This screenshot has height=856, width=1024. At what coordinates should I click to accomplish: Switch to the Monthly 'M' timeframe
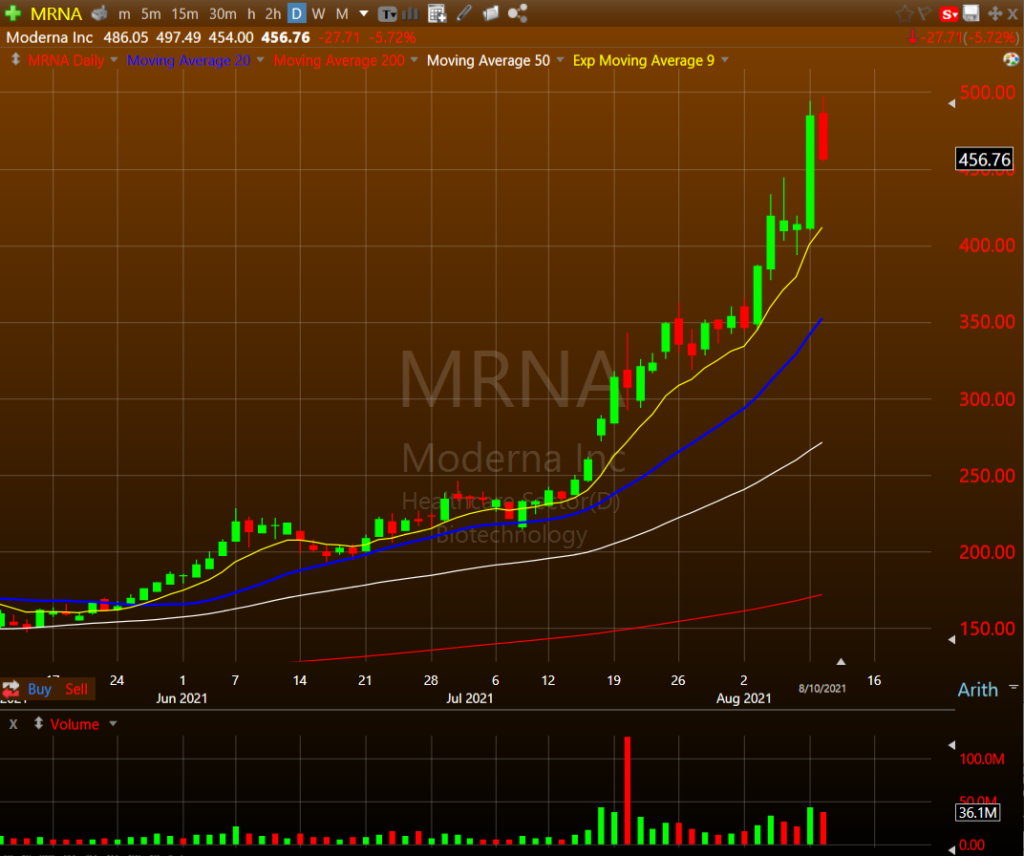[x=342, y=14]
